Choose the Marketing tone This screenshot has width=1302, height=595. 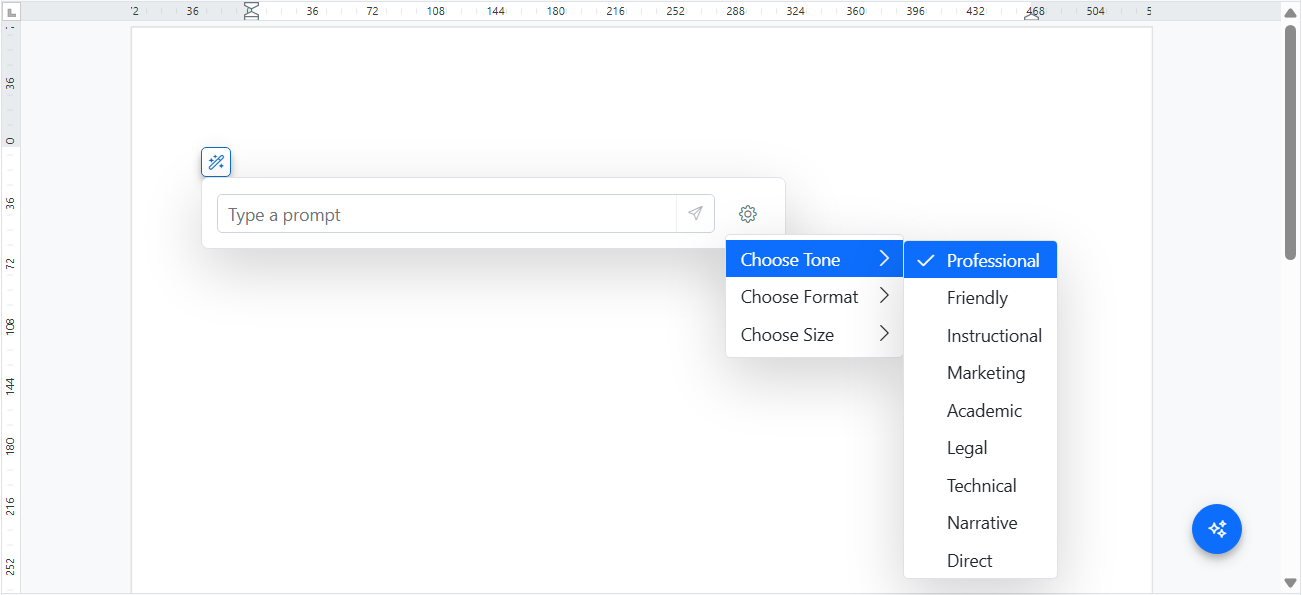click(980, 373)
